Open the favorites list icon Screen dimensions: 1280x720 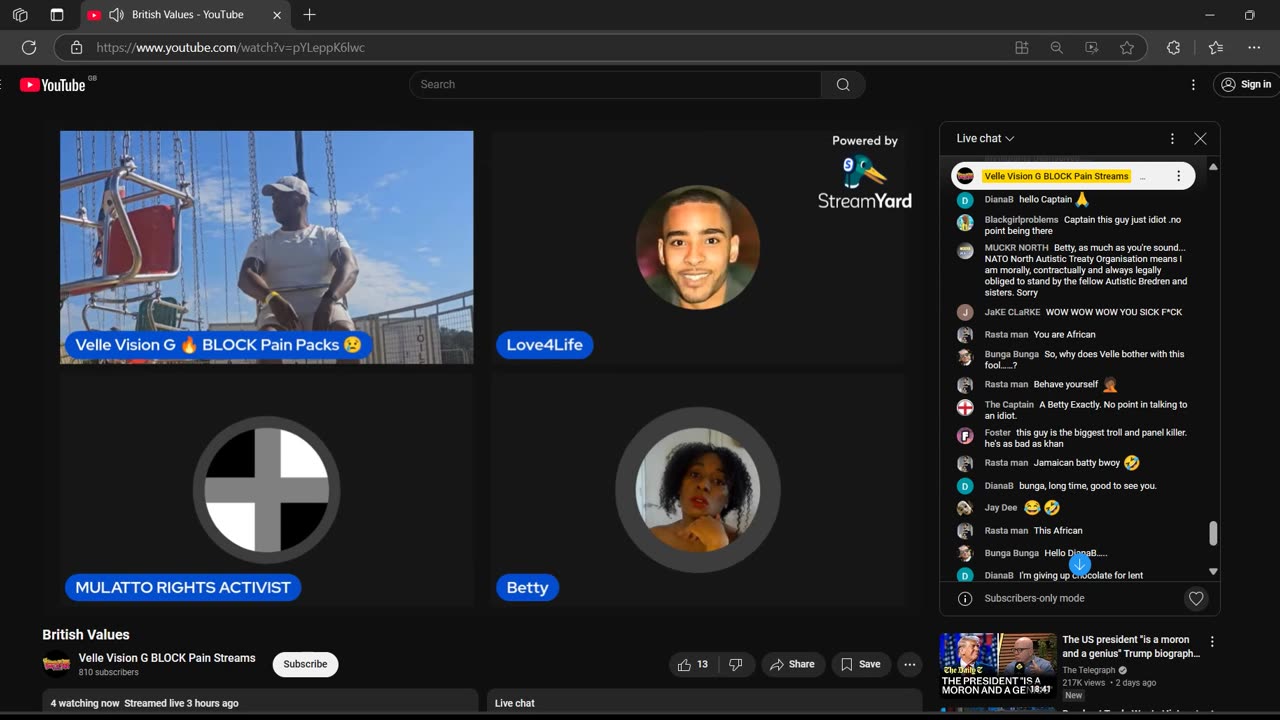pyautogui.click(x=1216, y=47)
